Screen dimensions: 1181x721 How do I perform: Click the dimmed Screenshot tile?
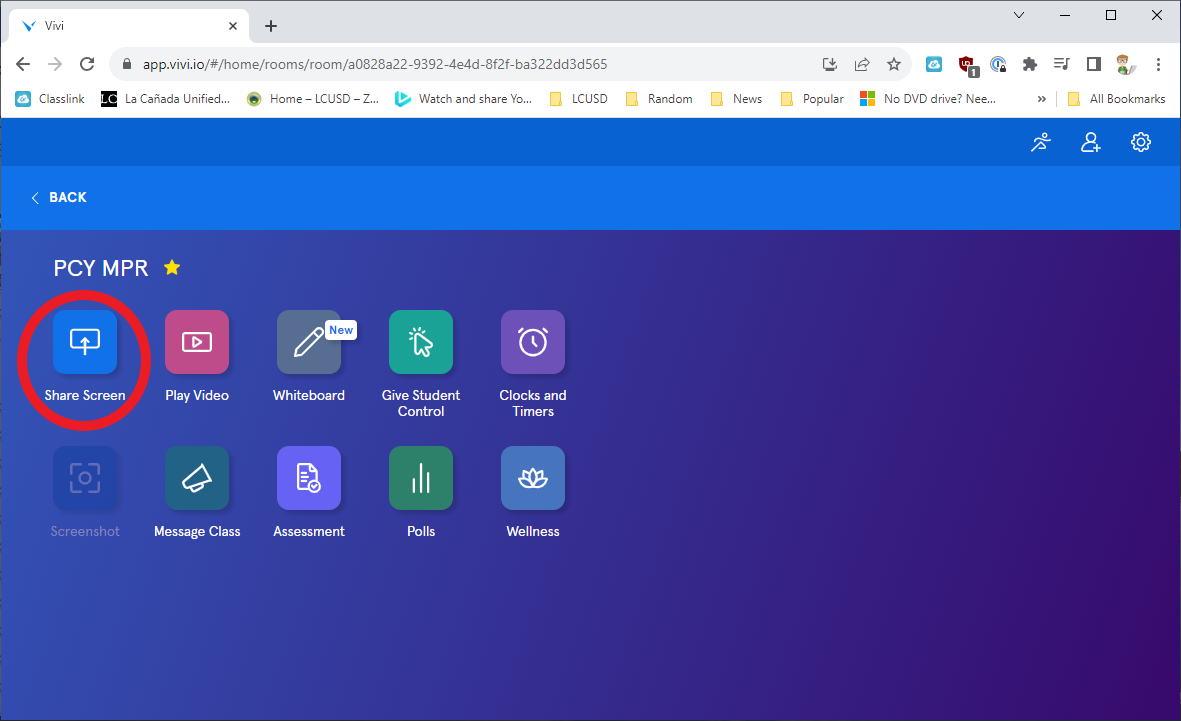click(84, 478)
